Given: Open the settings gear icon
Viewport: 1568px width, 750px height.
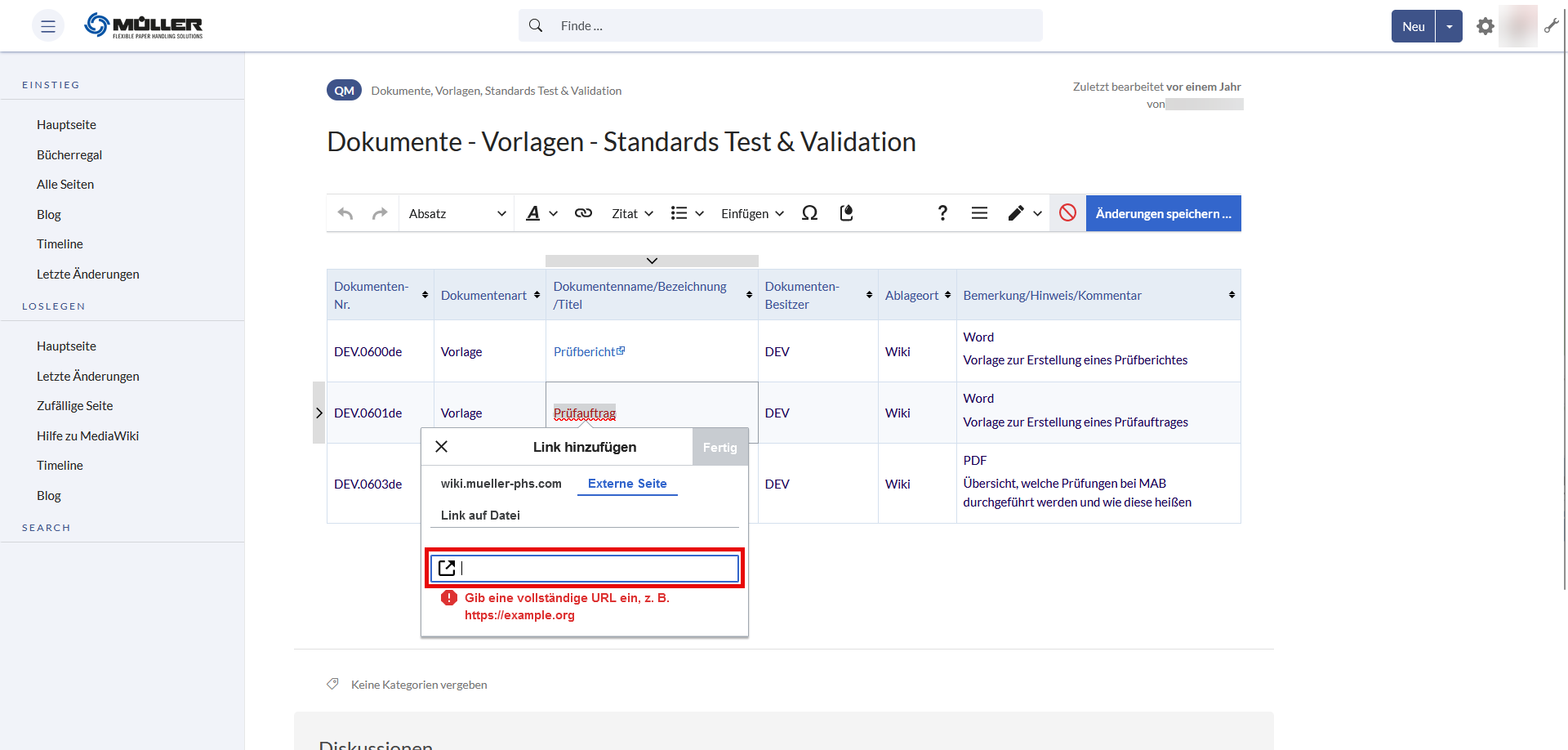Looking at the screenshot, I should coord(1485,26).
